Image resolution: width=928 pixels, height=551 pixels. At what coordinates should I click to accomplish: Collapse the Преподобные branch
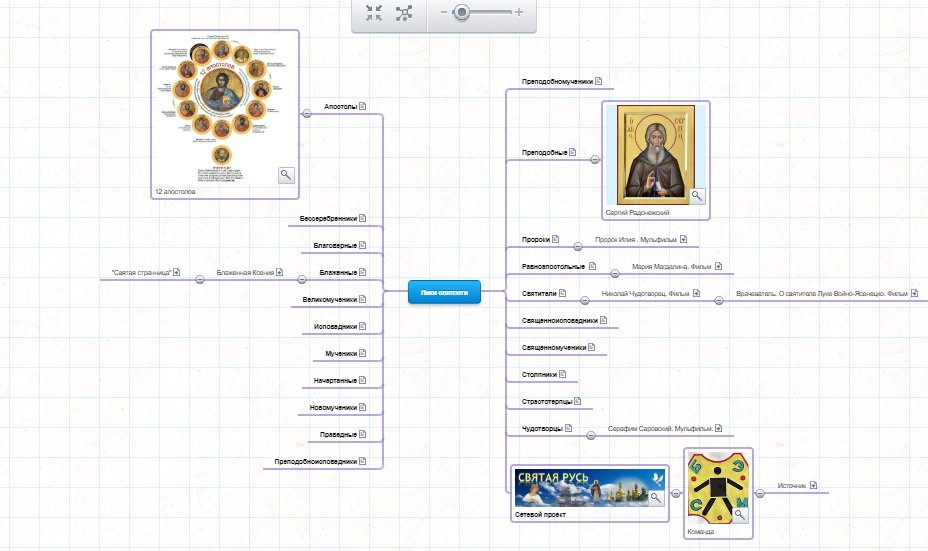[594, 159]
